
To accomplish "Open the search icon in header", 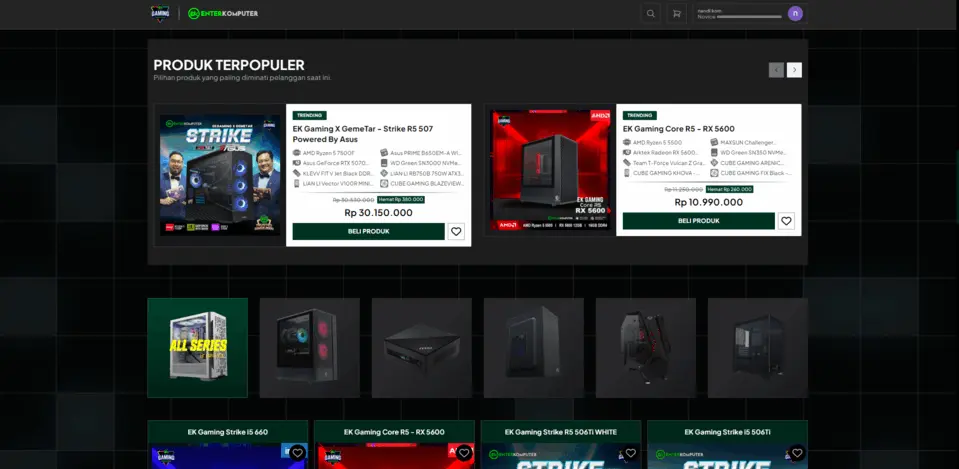I will pyautogui.click(x=650, y=13).
